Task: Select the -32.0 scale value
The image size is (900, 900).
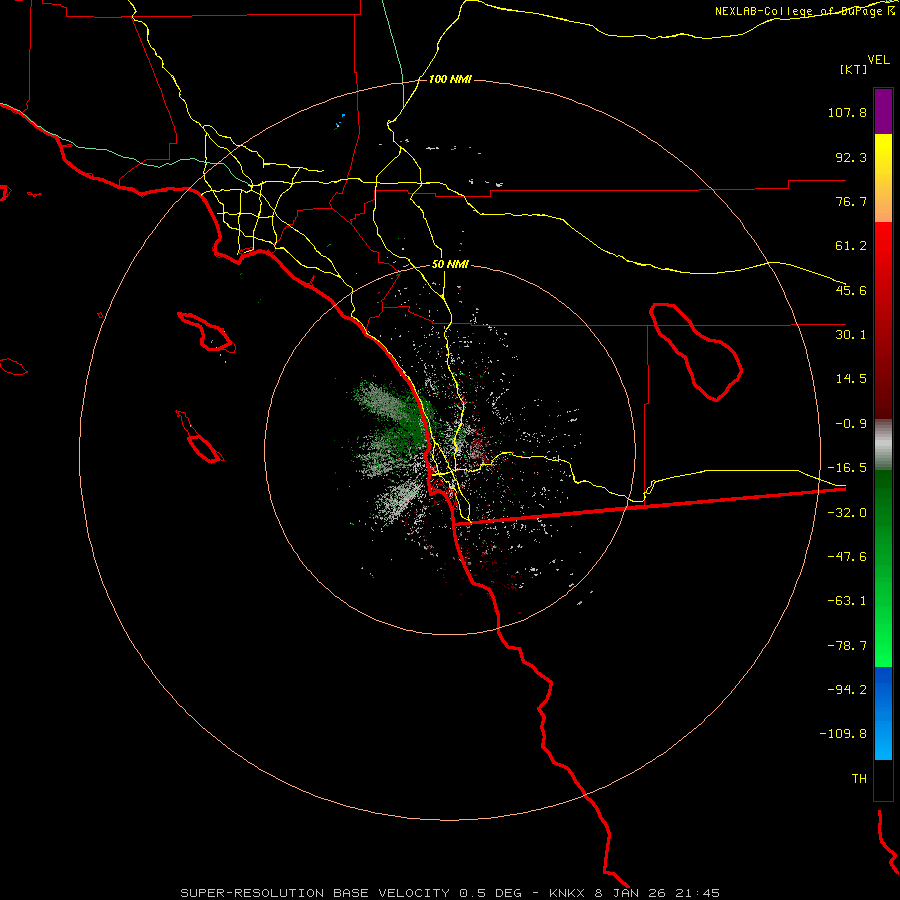Action: (x=847, y=513)
